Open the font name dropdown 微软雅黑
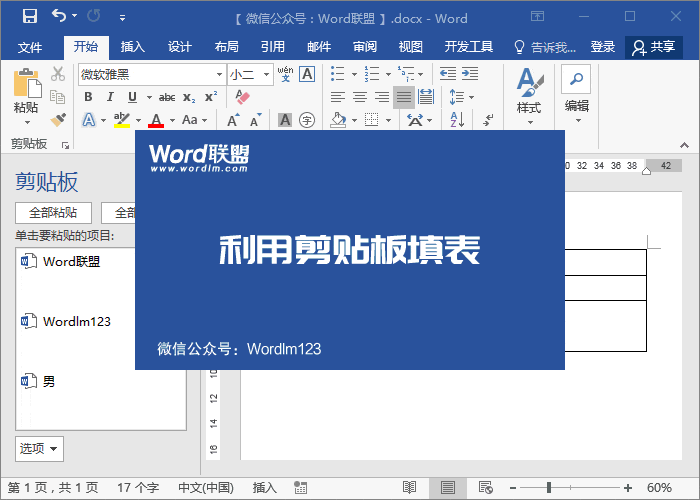700x500 pixels. tap(219, 74)
